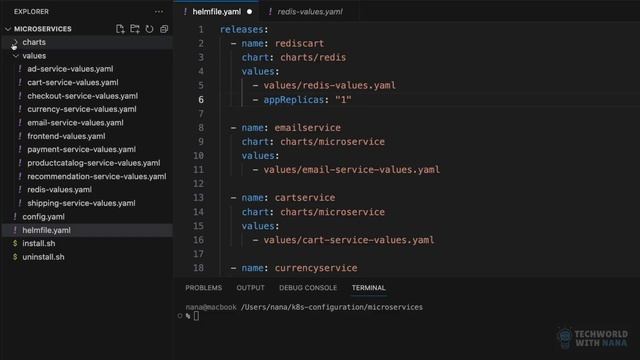This screenshot has height=360, width=640.
Task: Click the unsaved dot on helmfile.yaml tab
Action: (249, 12)
